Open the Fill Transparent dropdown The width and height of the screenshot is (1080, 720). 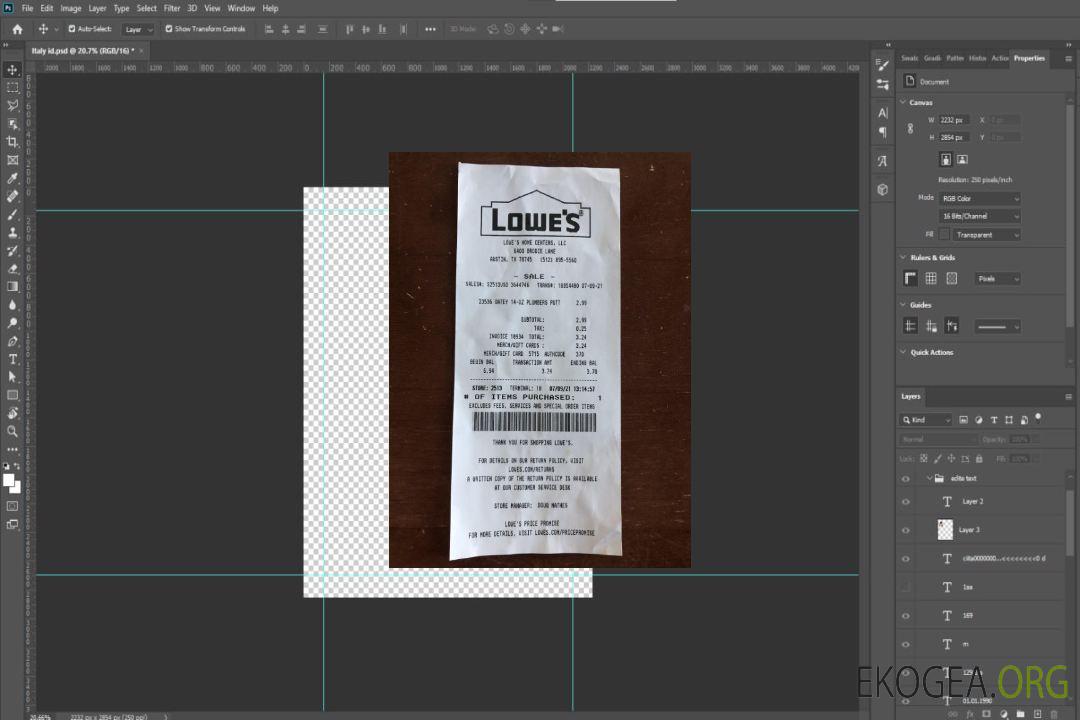click(x=986, y=235)
